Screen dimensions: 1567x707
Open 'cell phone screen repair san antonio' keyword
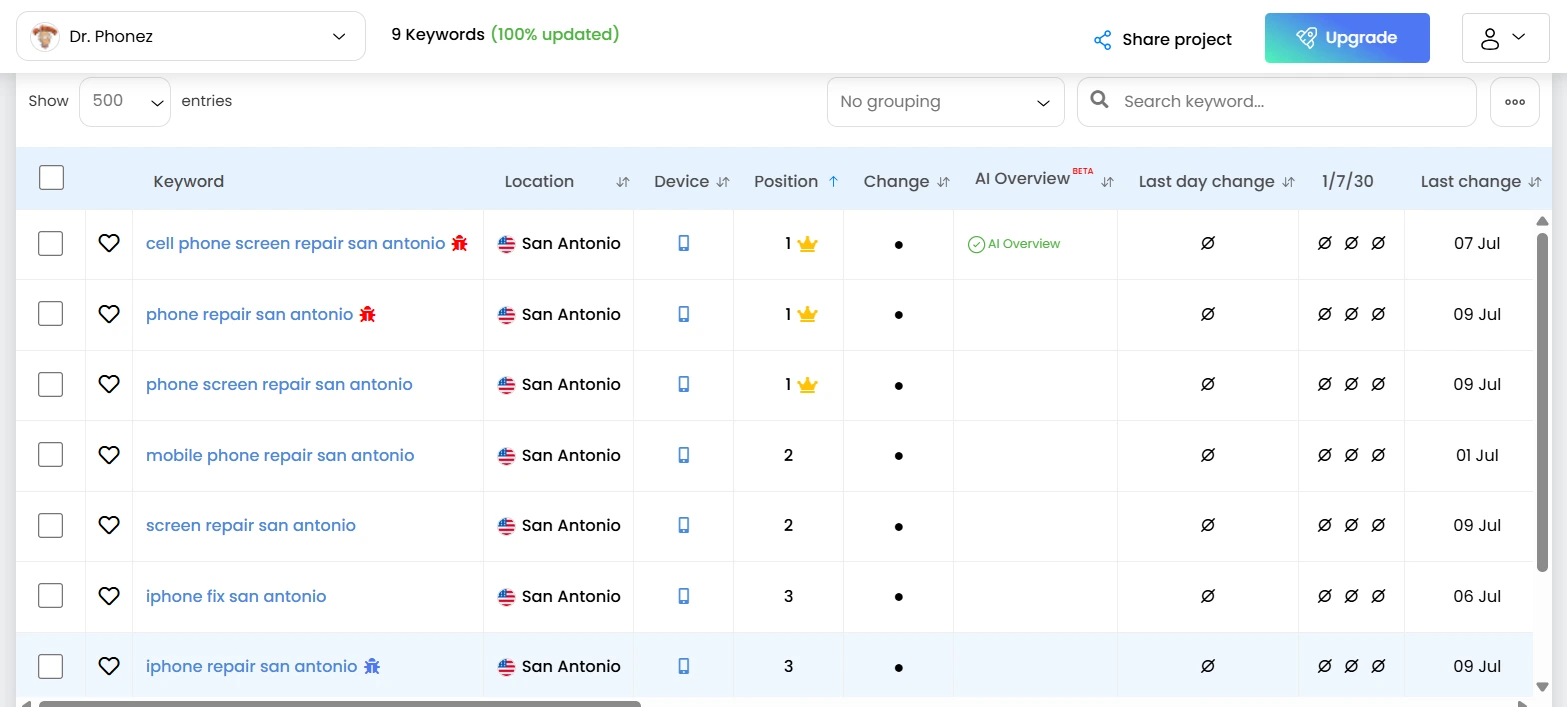295,243
